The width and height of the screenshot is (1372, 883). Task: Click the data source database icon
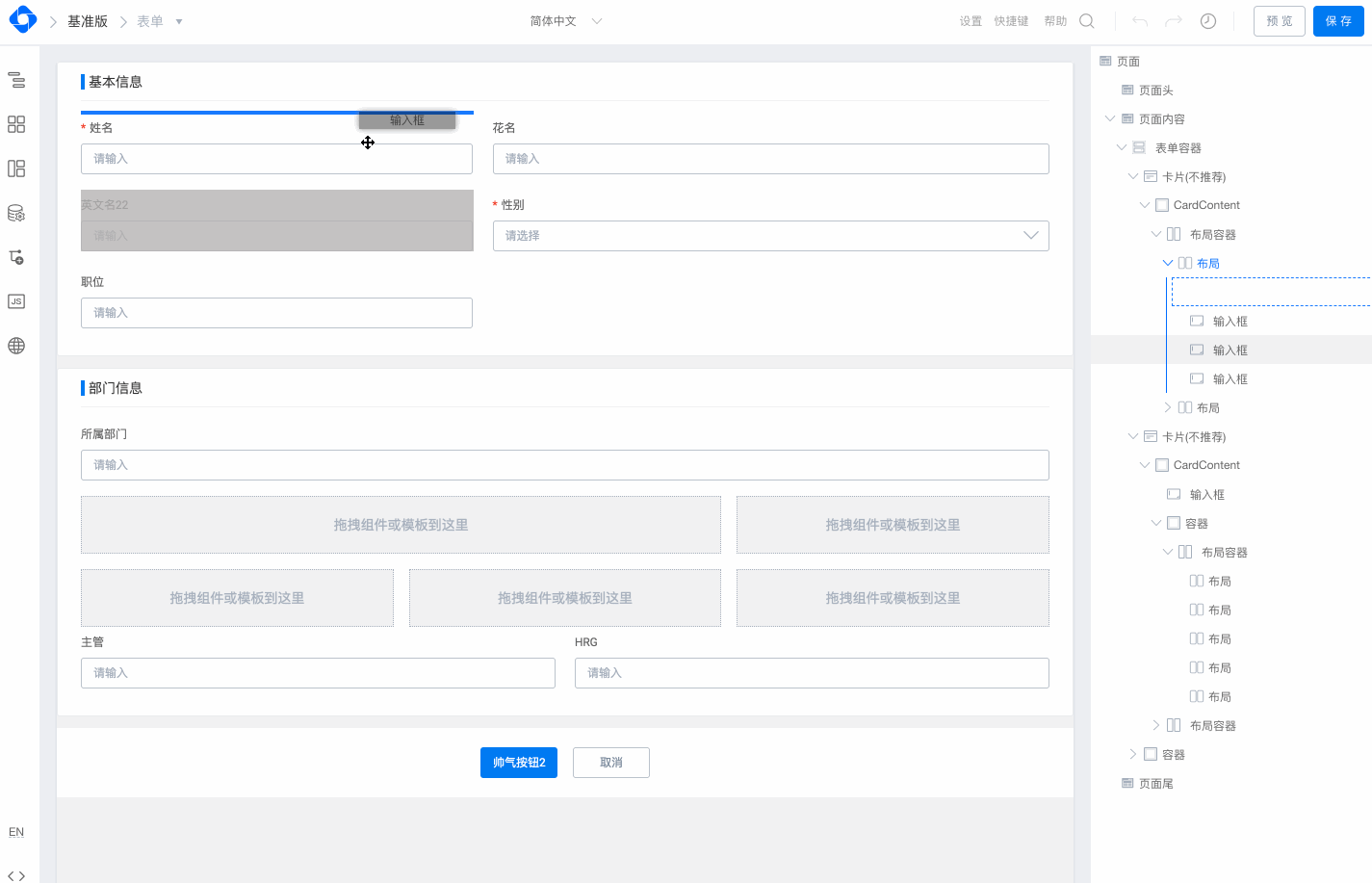(x=16, y=213)
